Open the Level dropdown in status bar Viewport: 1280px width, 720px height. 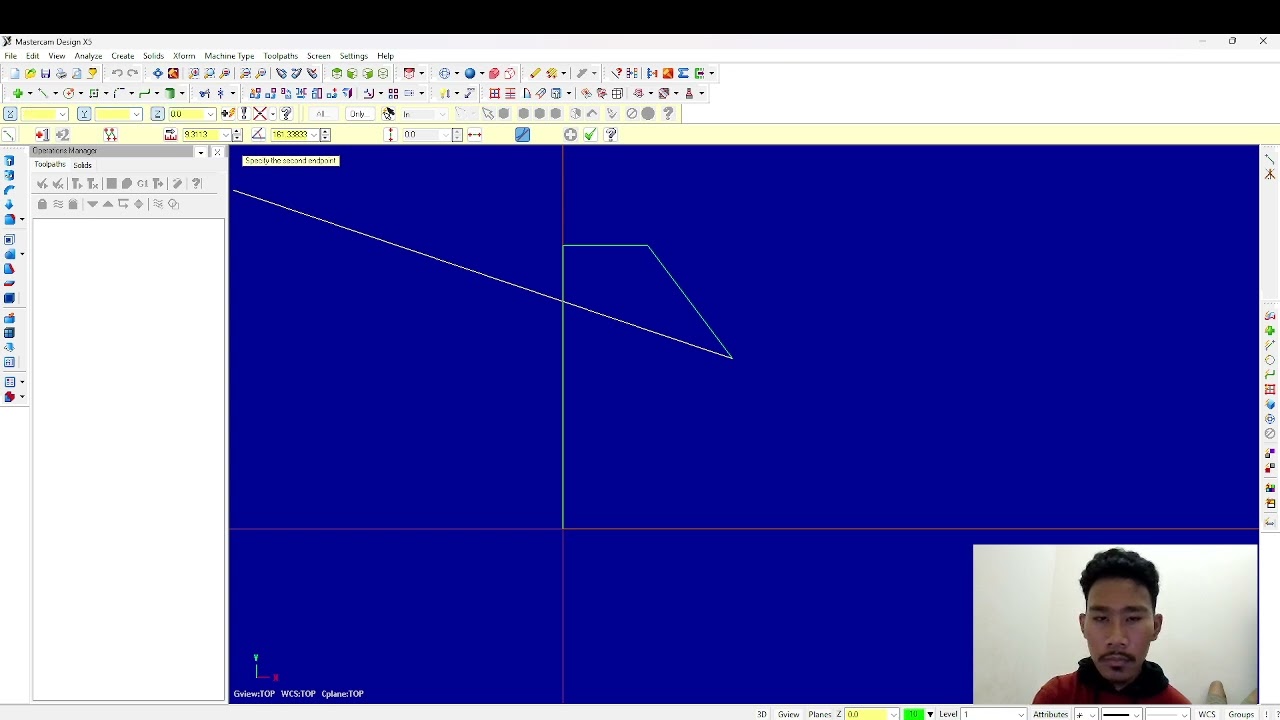click(1020, 714)
